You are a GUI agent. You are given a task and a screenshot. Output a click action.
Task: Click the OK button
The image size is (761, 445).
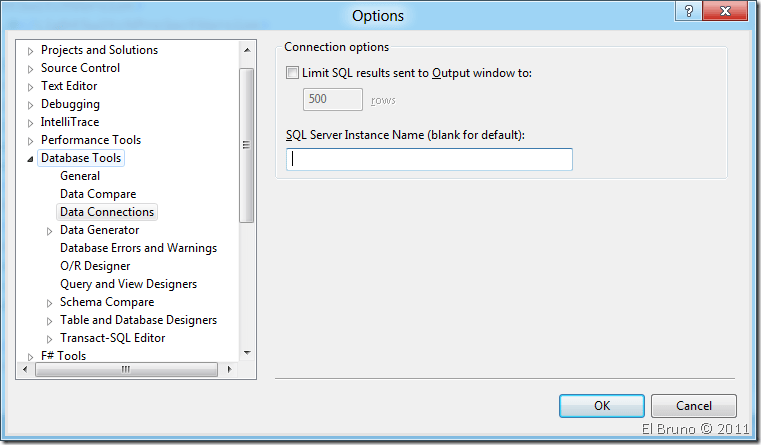601,406
